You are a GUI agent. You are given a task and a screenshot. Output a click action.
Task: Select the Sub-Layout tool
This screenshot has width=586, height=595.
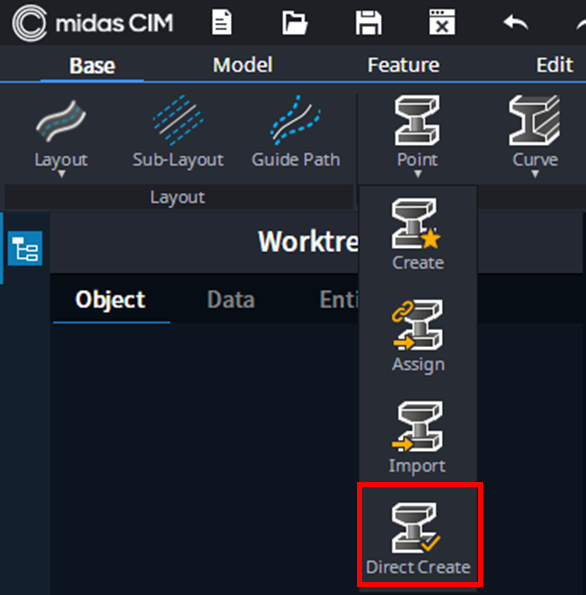(x=178, y=131)
